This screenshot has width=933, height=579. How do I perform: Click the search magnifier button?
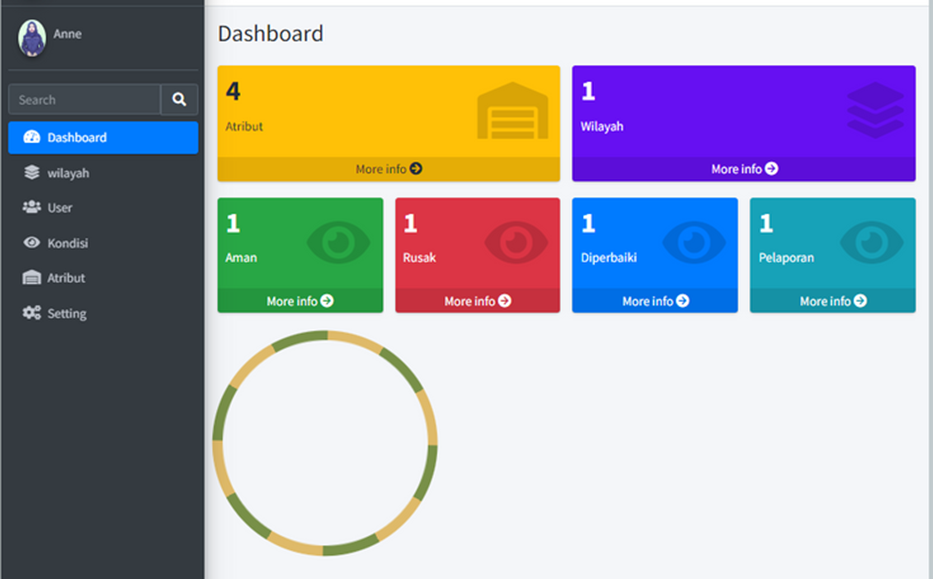pyautogui.click(x=179, y=99)
